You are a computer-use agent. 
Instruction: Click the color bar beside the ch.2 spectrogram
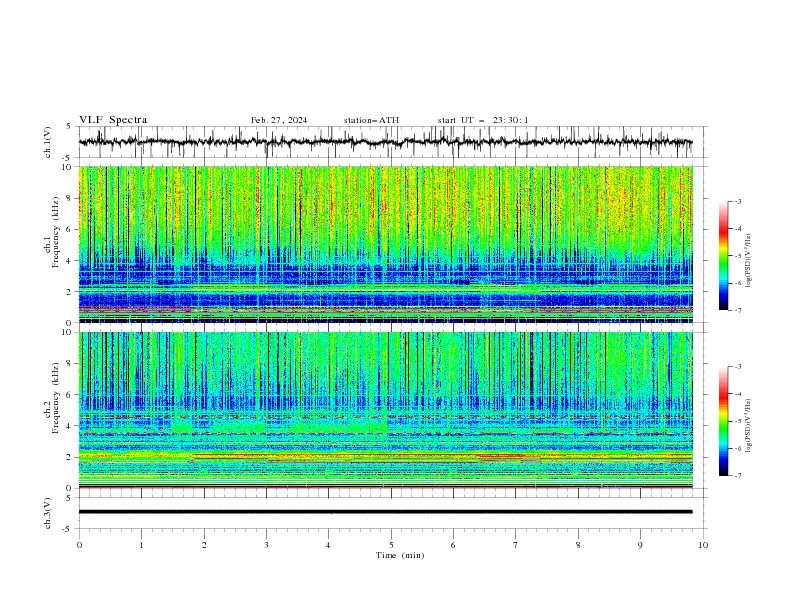pos(723,421)
